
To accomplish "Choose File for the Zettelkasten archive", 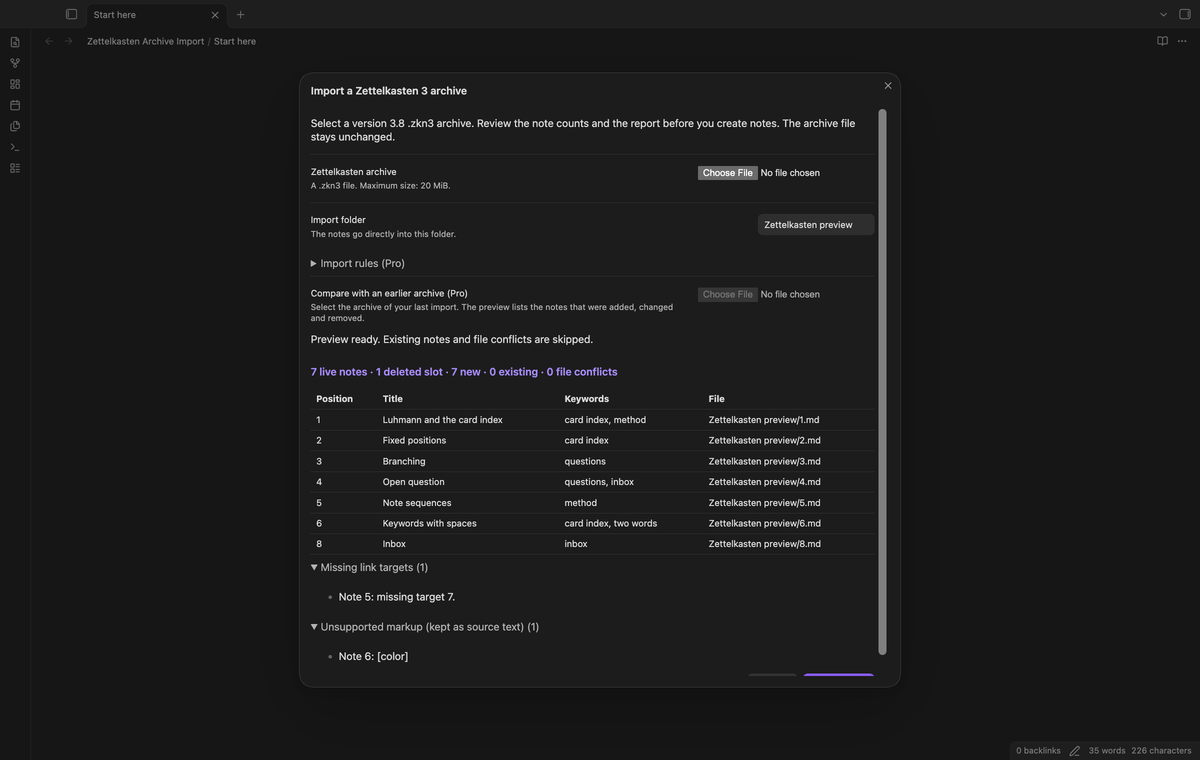I will click(x=727, y=173).
